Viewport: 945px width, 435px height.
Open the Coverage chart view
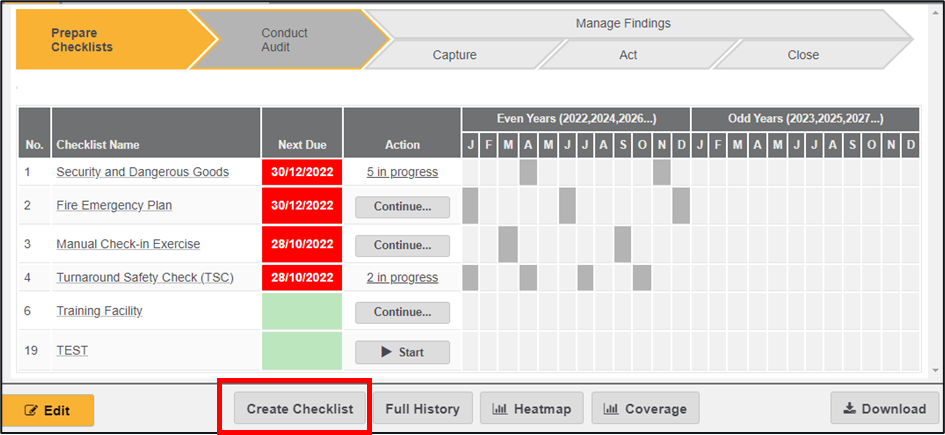[x=645, y=408]
